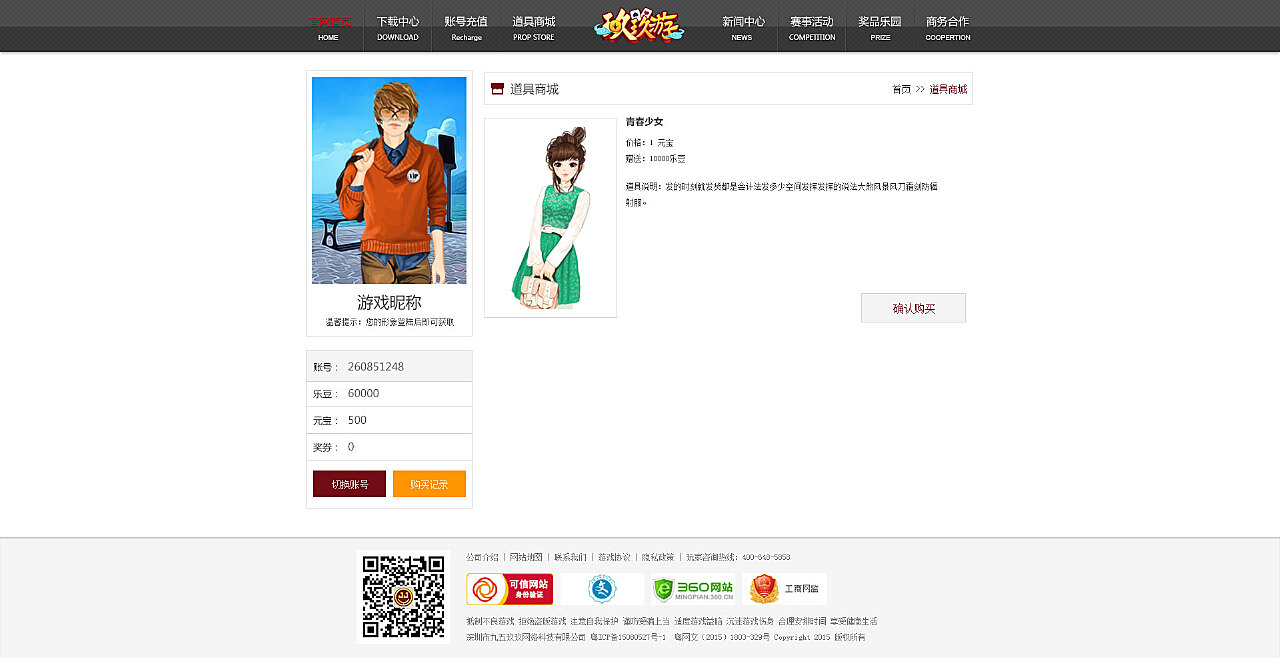Screen dimensions: 1280x658
Task: Open the 网站地图 footer link
Action: [x=526, y=557]
